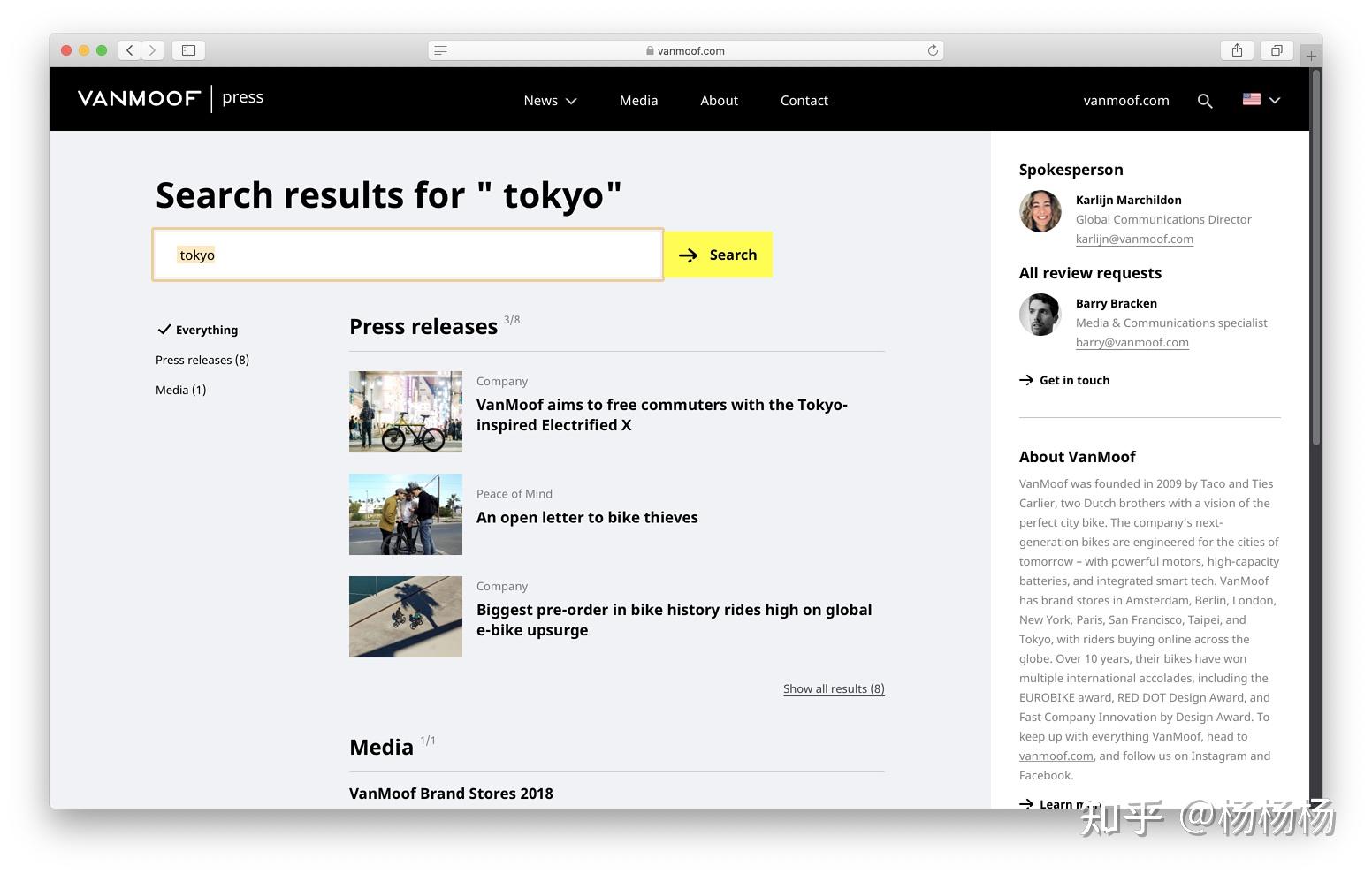This screenshot has height=874, width=1372.
Task: Click the Safari forward navigation arrow
Action: tap(152, 50)
